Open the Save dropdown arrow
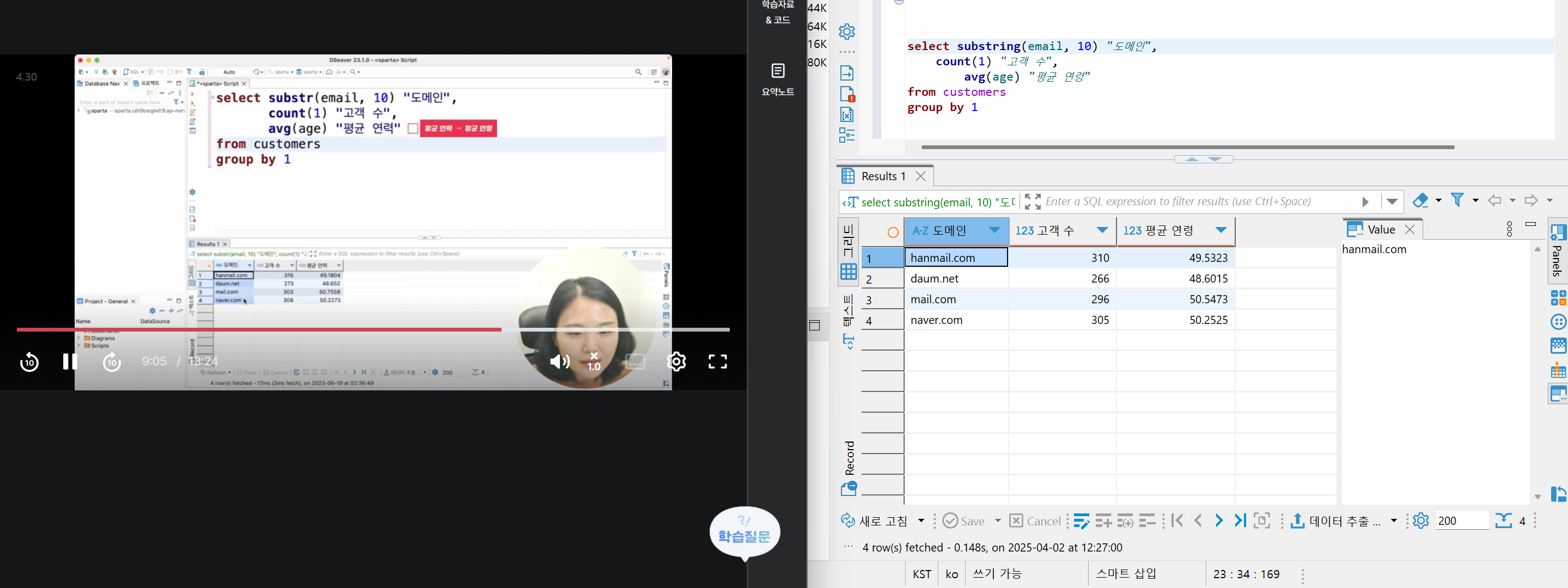 [x=998, y=521]
